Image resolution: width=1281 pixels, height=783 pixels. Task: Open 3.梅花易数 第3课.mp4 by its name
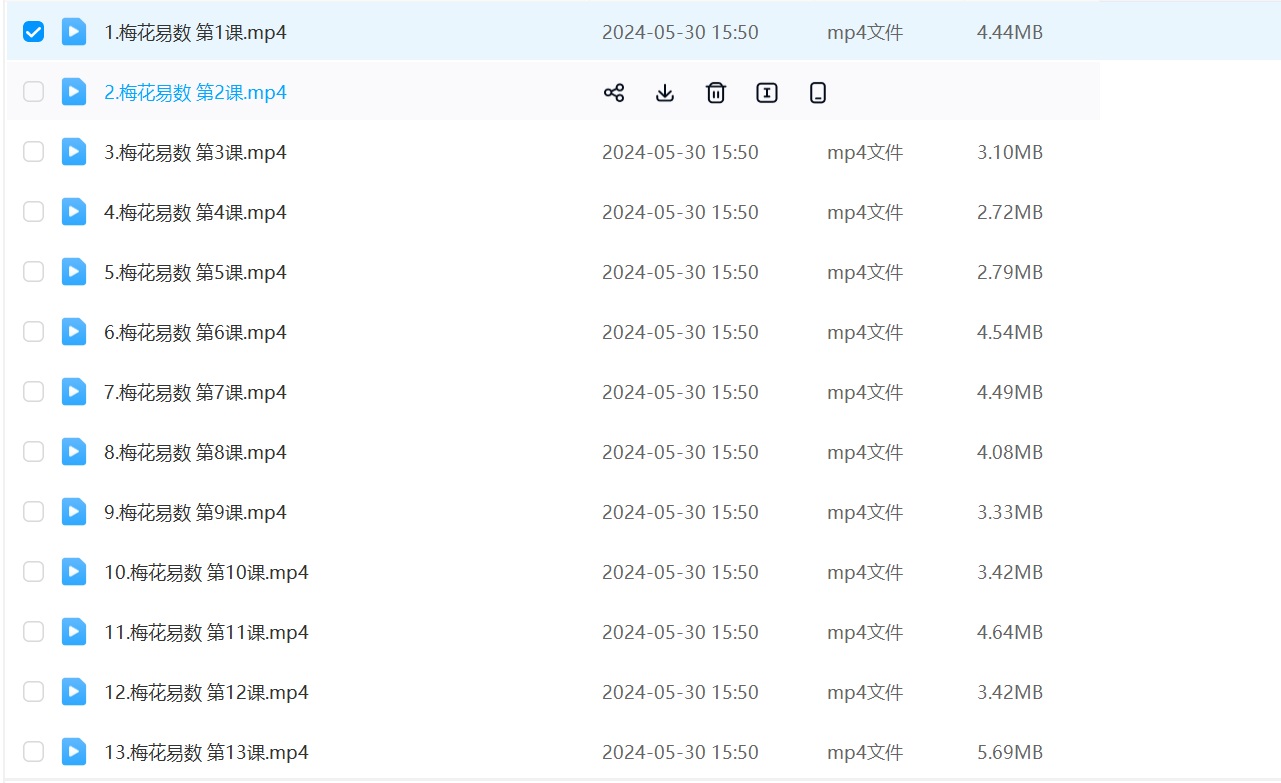pyautogui.click(x=195, y=153)
